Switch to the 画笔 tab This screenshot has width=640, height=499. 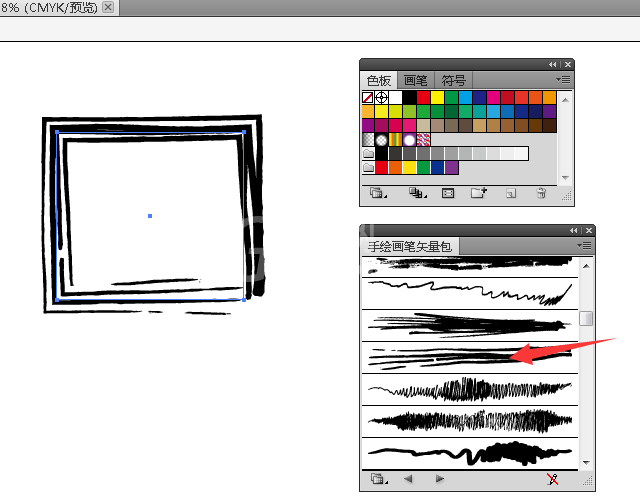pos(416,80)
